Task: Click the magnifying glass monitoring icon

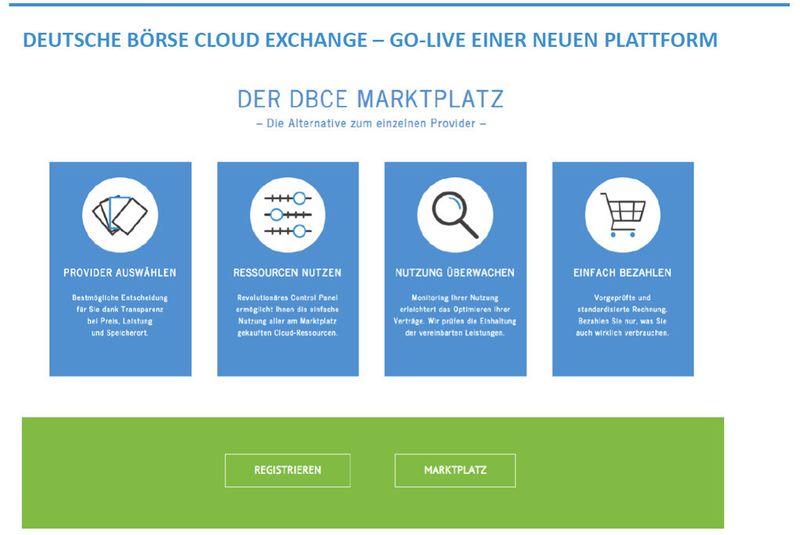Action: tap(455, 215)
